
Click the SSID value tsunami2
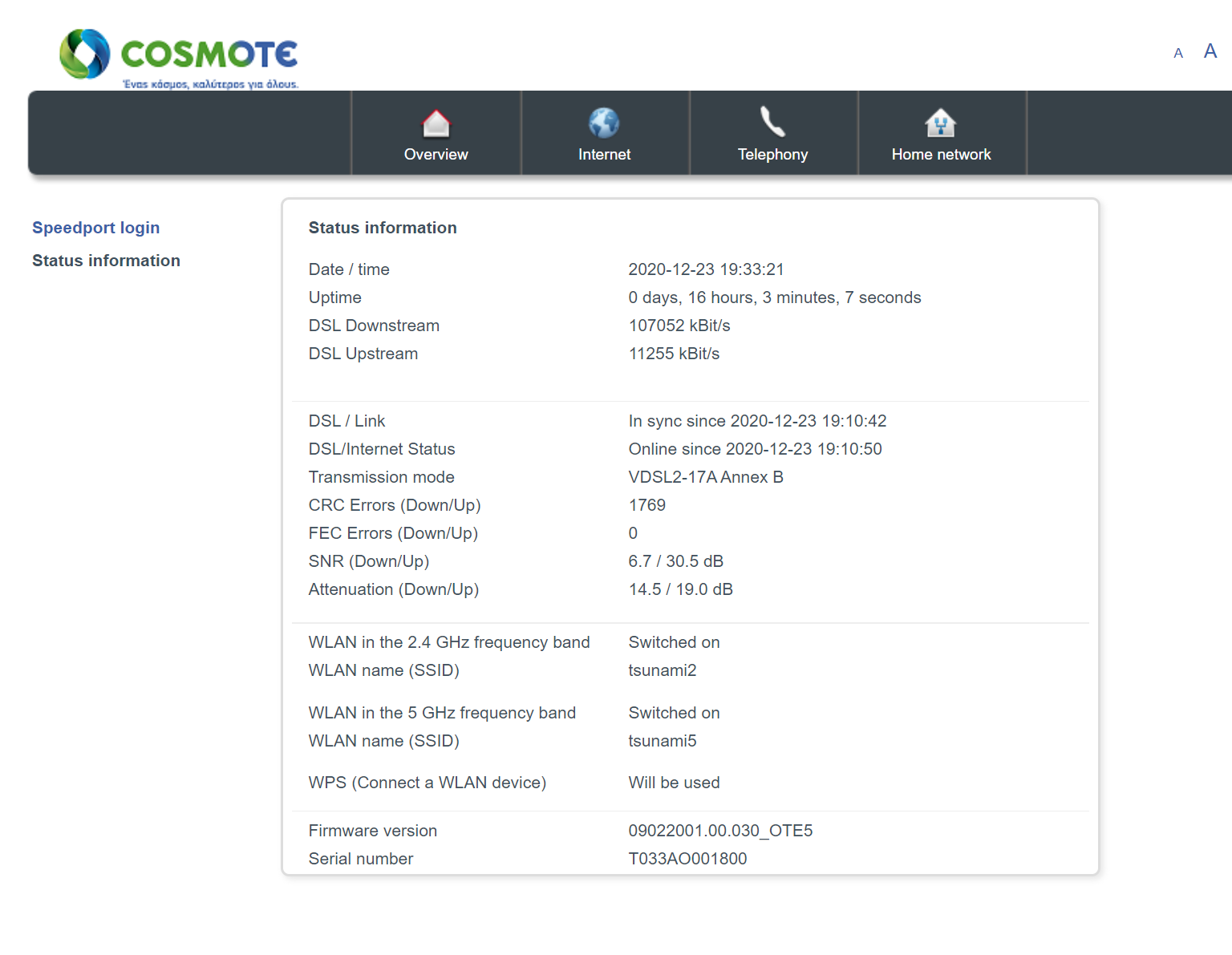(x=663, y=670)
